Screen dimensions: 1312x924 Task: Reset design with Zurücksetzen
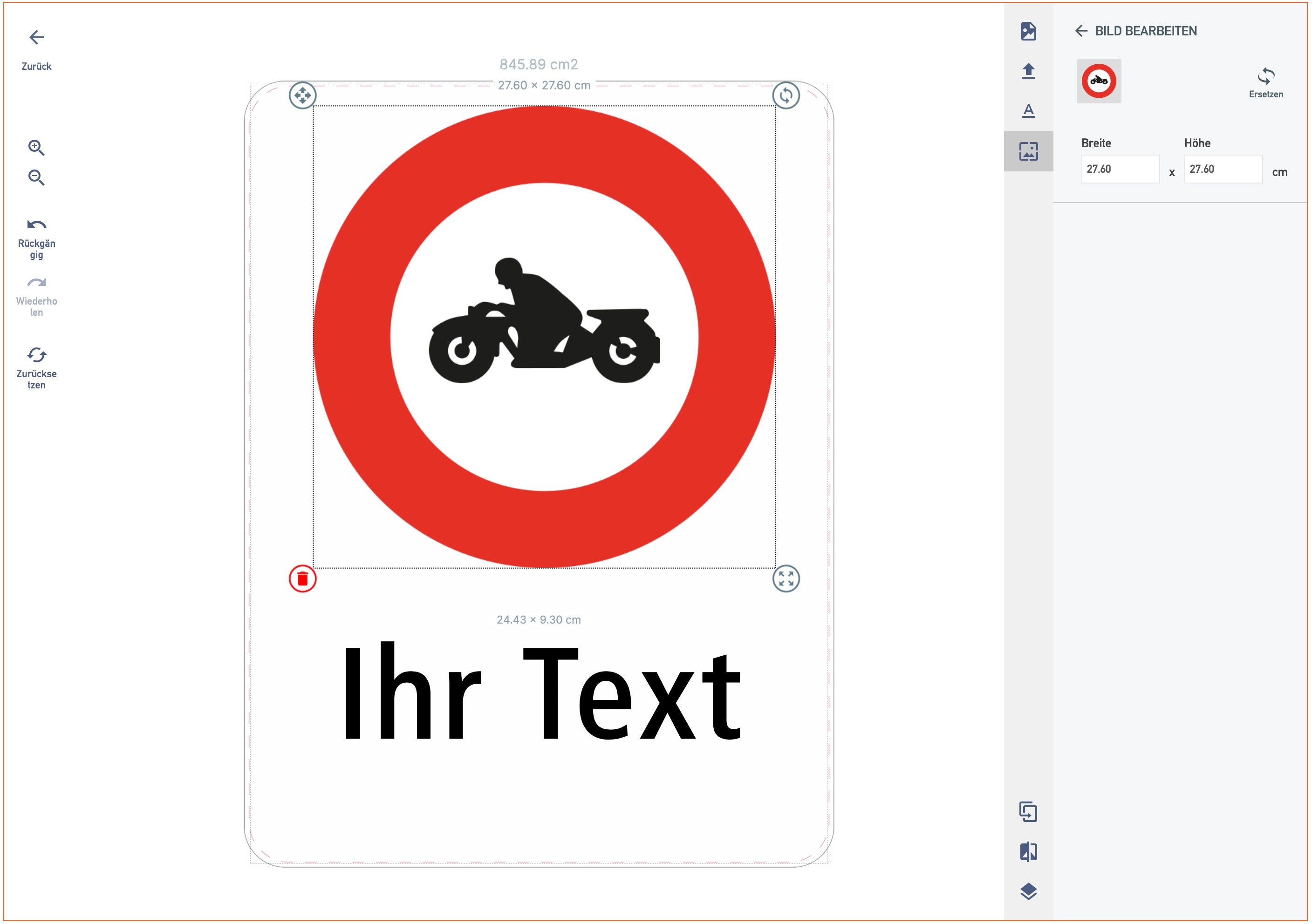36,355
